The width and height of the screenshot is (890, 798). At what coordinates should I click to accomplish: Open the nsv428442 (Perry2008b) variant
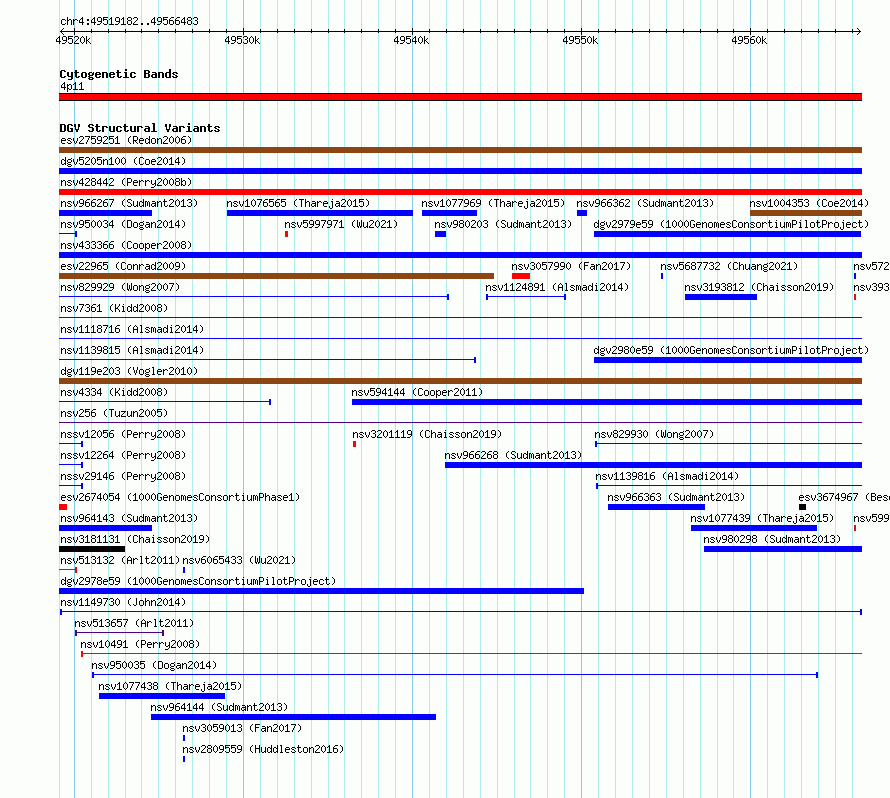460,192
